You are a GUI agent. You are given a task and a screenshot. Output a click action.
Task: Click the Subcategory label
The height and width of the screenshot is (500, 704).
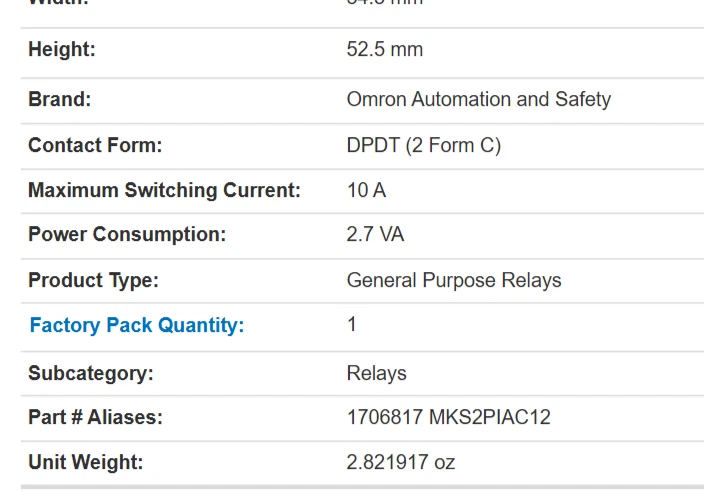(x=91, y=373)
